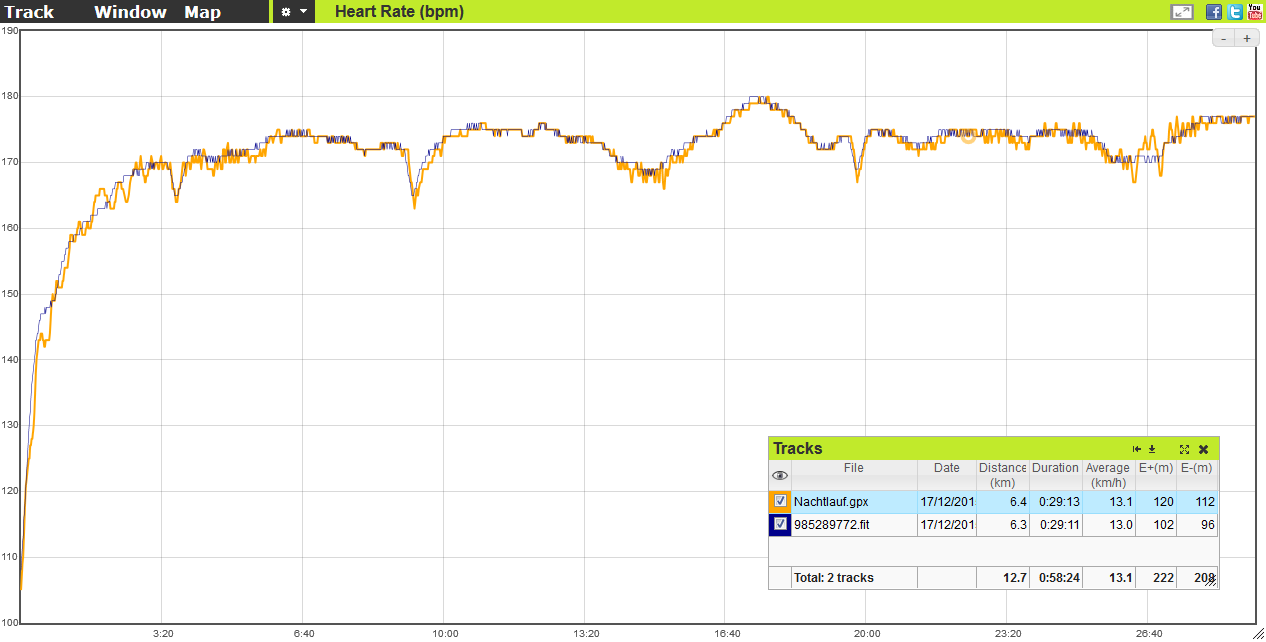Zoom out the chart with minus button
Screen dimensions: 1266x642
coord(1224,39)
